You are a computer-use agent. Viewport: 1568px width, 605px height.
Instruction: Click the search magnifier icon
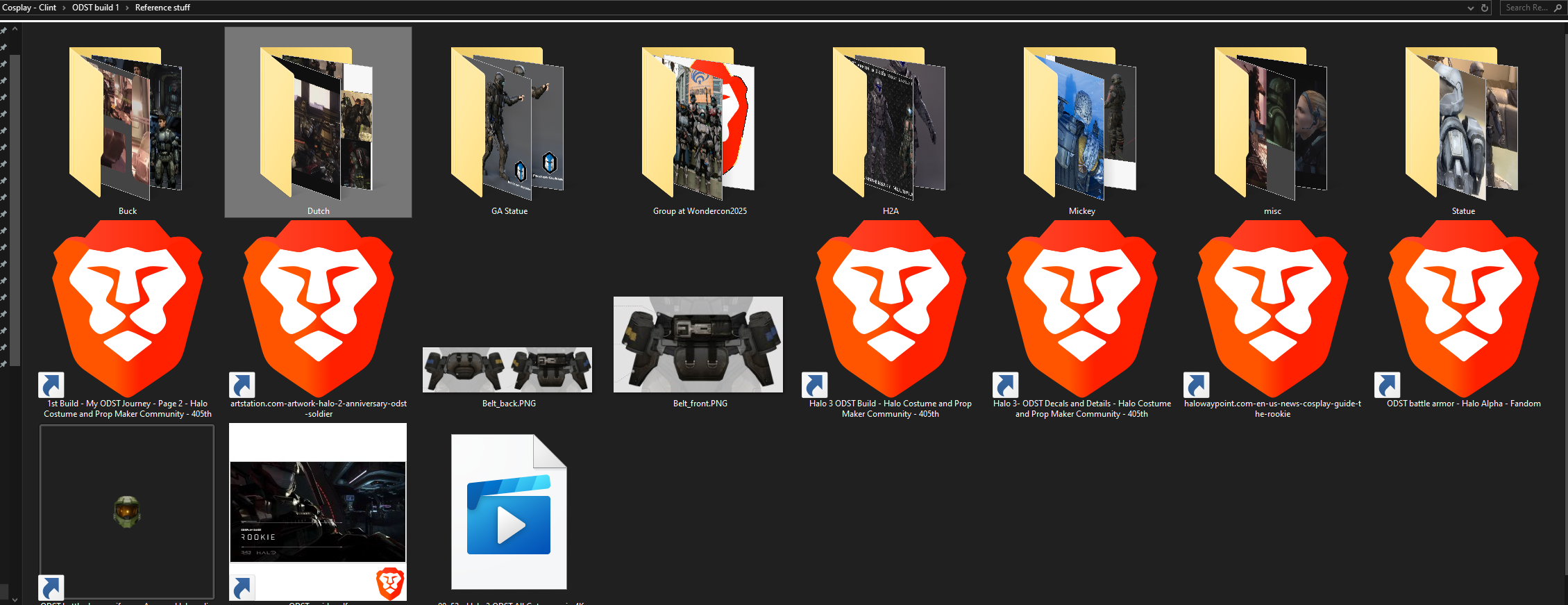1558,8
